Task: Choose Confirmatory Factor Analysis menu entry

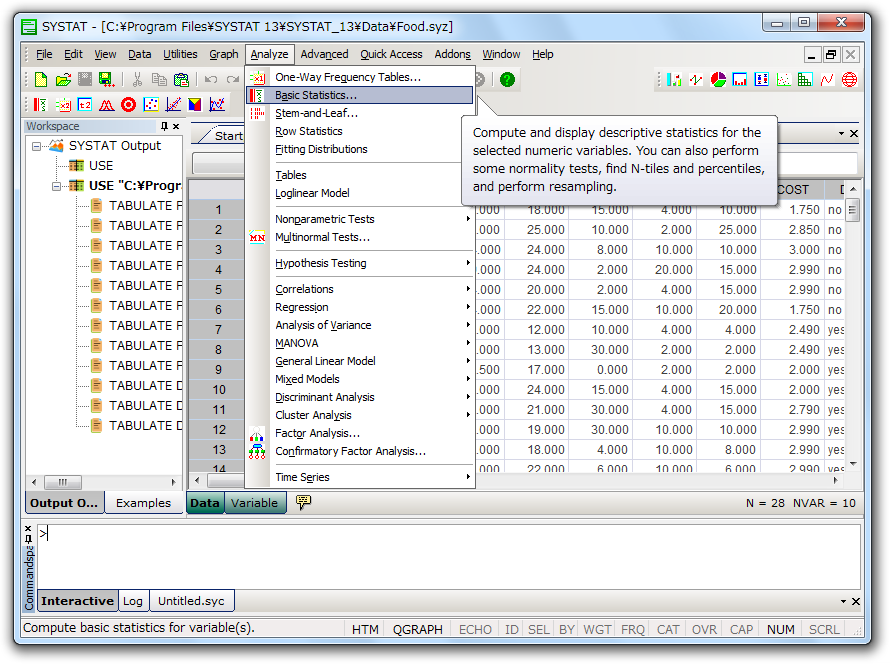Action: 359,451
